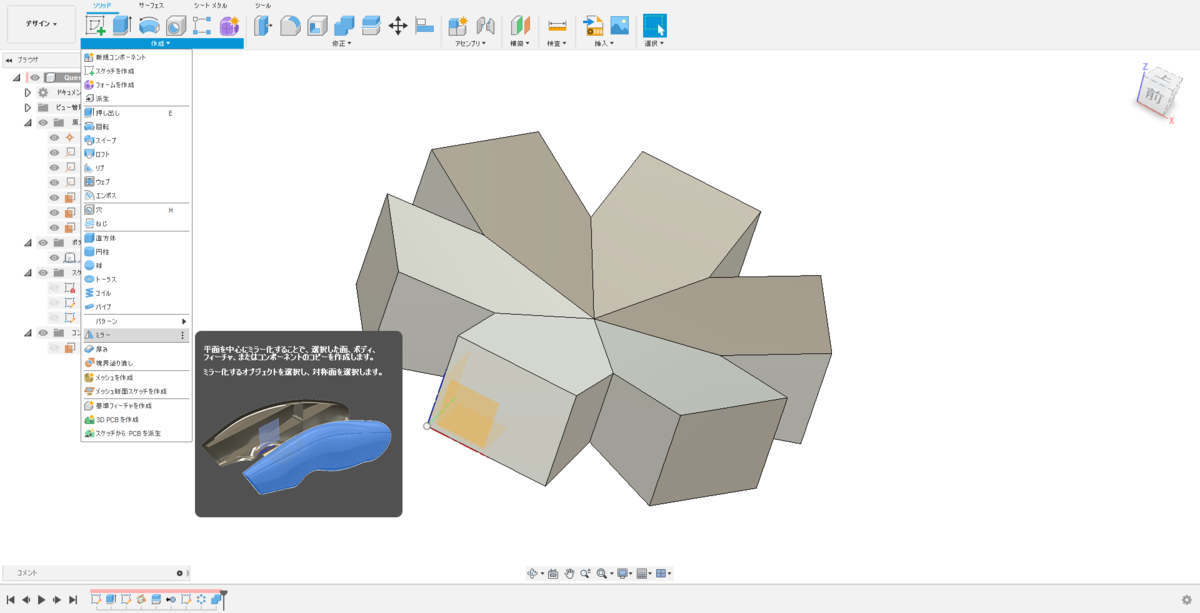
Task: Toggle visibility of the body under Bodies
Action: click(55, 257)
